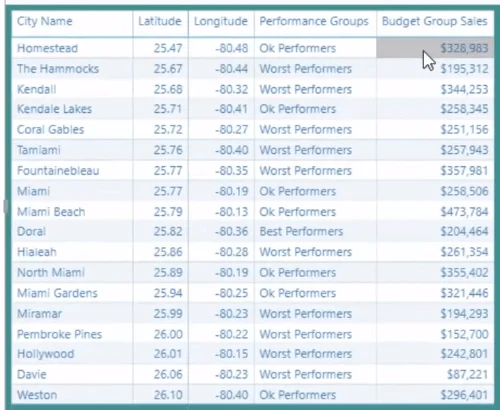Select the Pembroke Pines row name
500x410 pixels.
59,334
